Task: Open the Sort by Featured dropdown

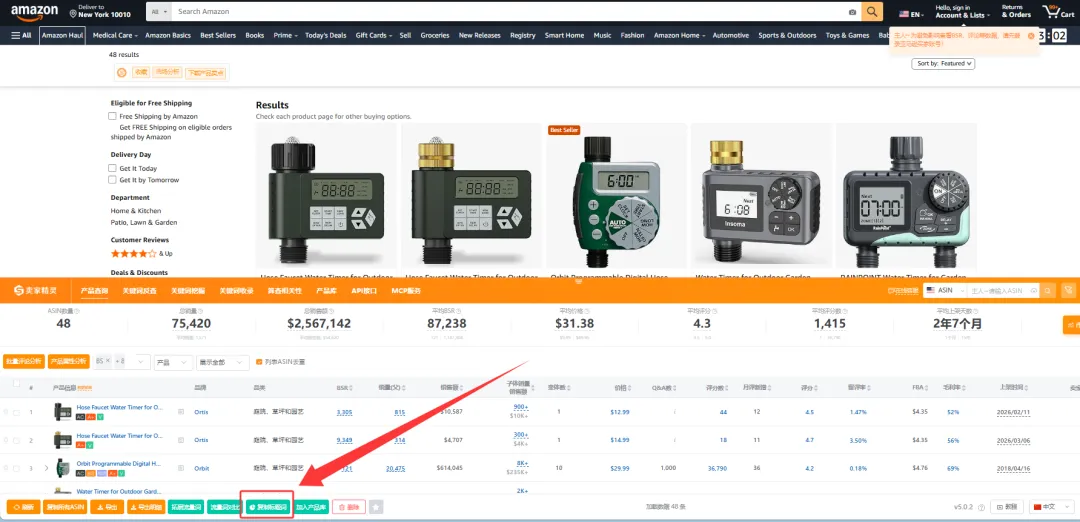Action: tap(943, 63)
